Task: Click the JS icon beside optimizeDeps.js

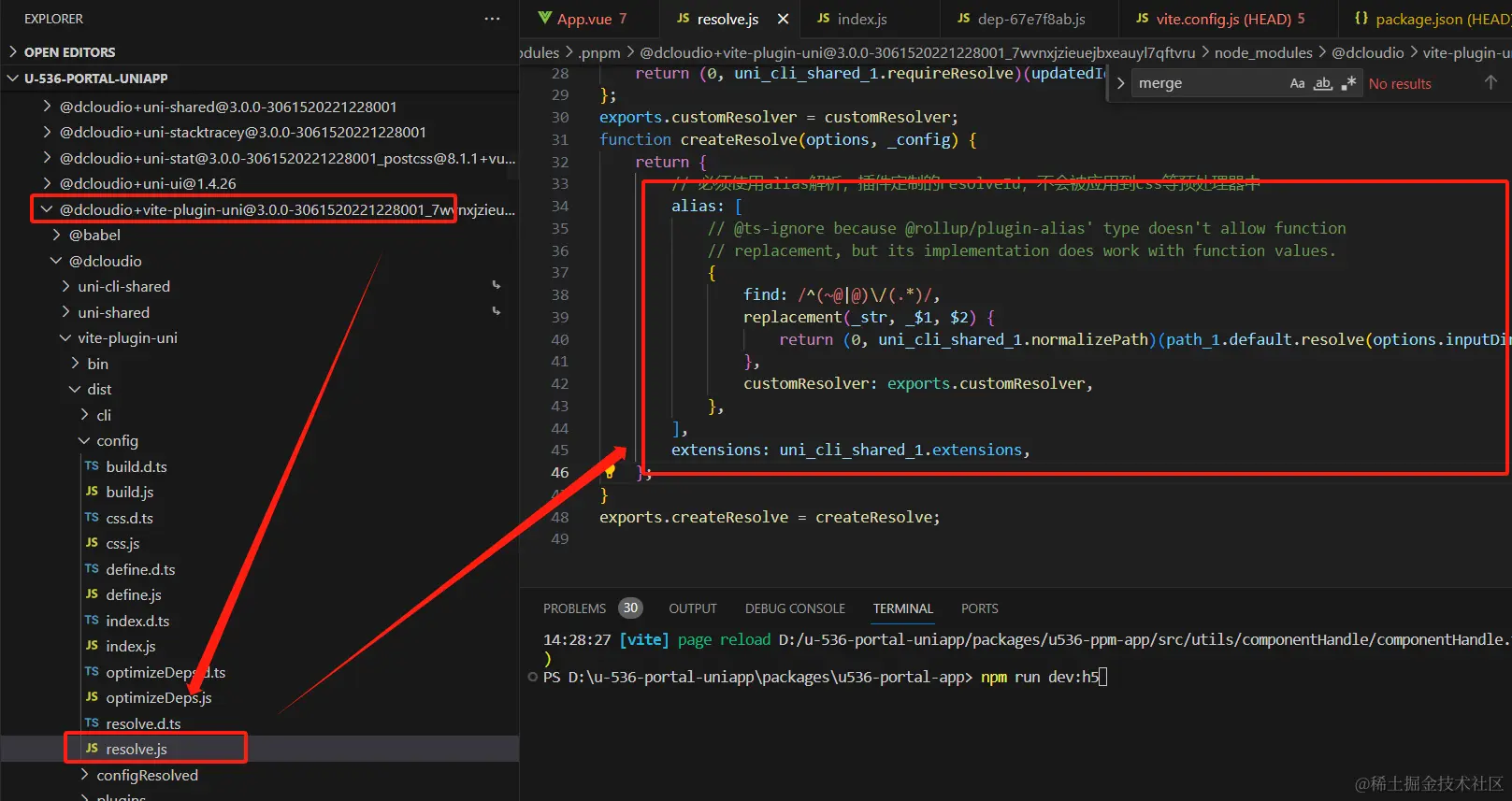Action: point(92,697)
